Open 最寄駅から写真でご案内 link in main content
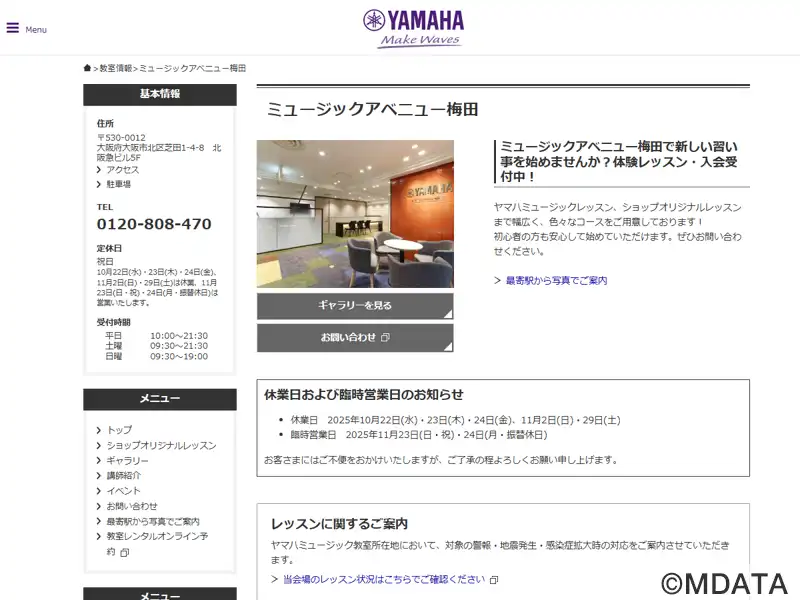 pos(556,280)
